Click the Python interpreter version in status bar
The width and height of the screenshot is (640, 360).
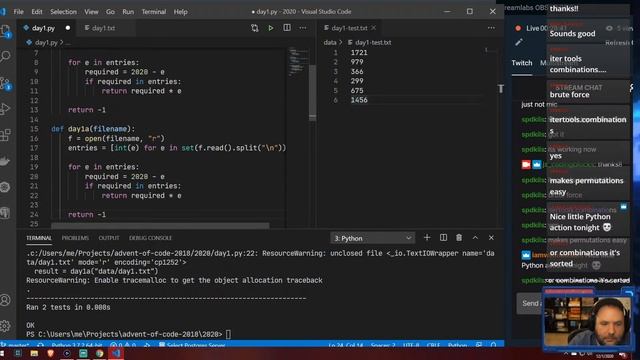(77, 345)
